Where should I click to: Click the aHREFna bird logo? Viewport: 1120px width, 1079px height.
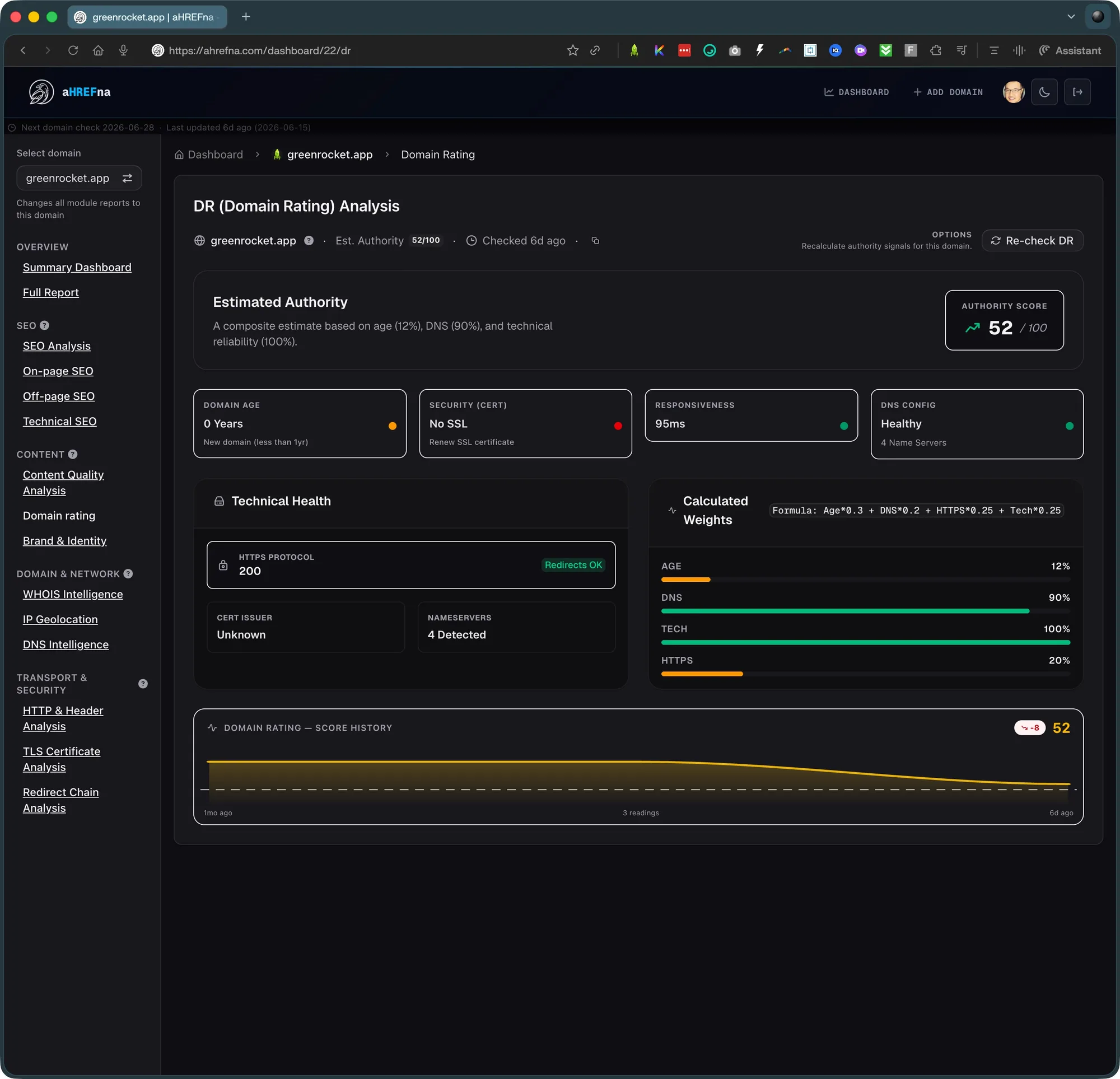click(41, 92)
